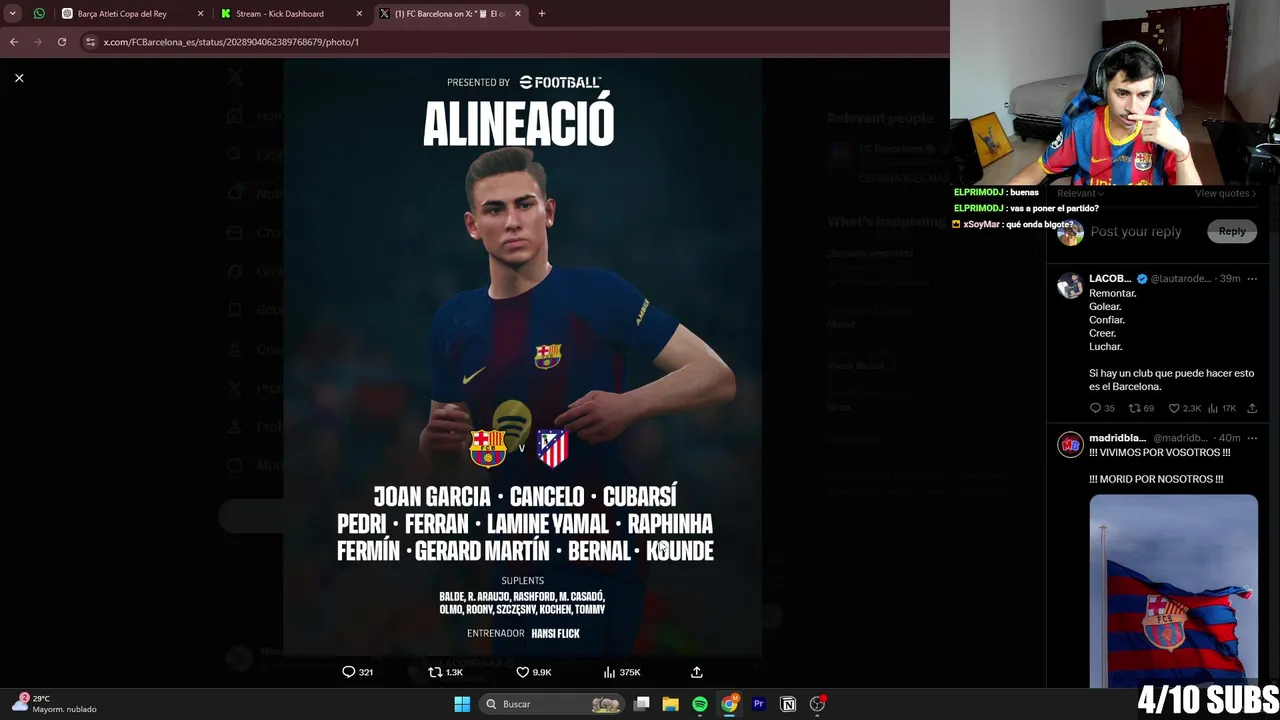Open the weather widget showing 29°C
Screen dimensions: 1280x720
tap(55, 703)
